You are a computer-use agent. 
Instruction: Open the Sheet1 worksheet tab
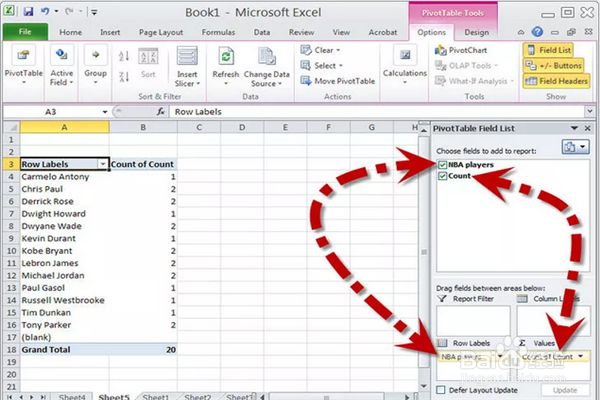tap(155, 397)
